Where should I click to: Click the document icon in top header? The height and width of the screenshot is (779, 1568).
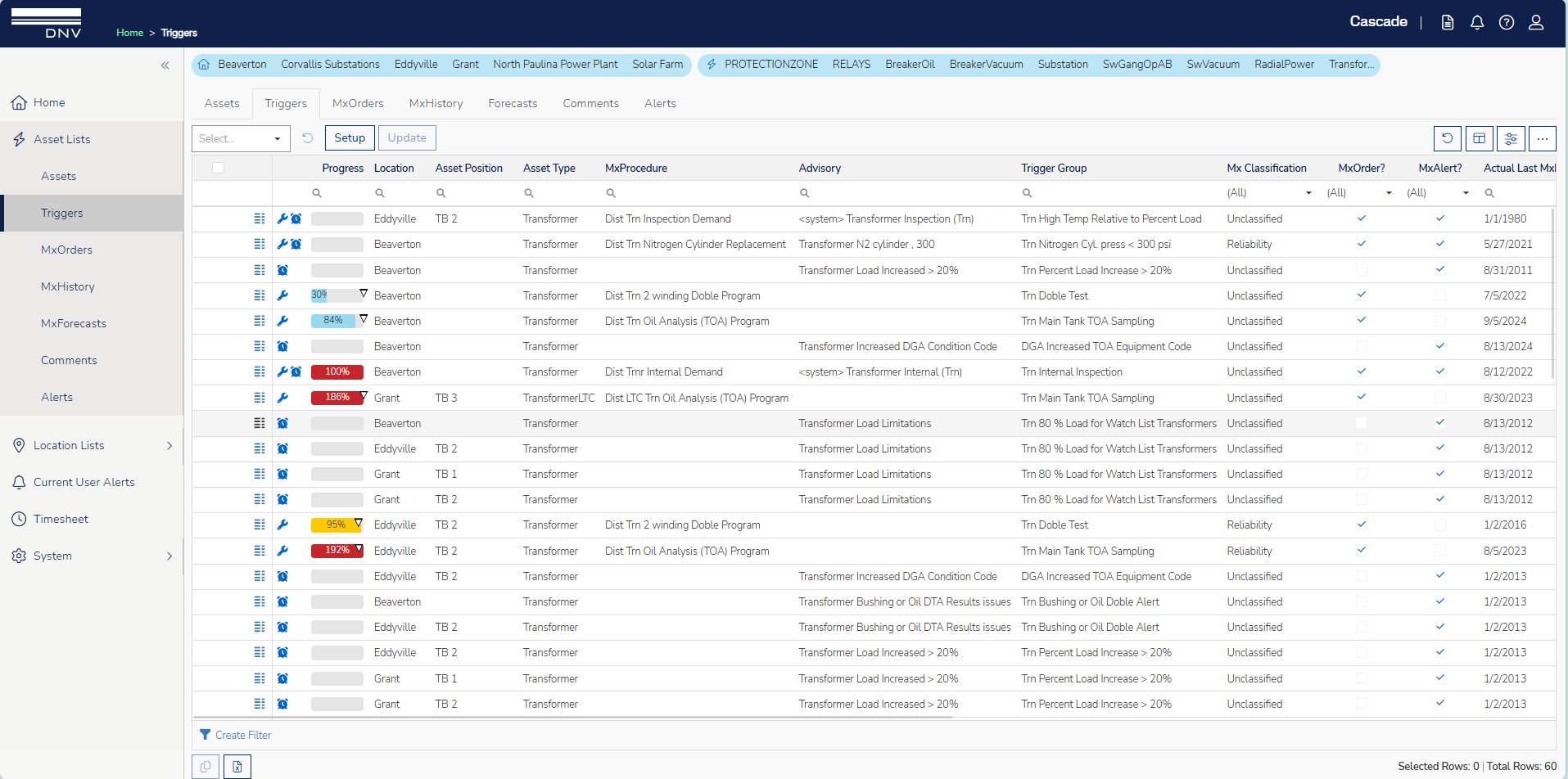(x=1448, y=23)
